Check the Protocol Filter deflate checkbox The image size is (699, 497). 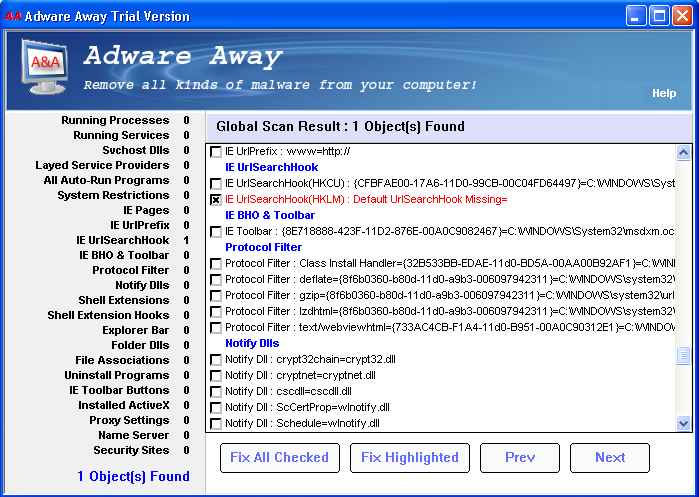[216, 280]
